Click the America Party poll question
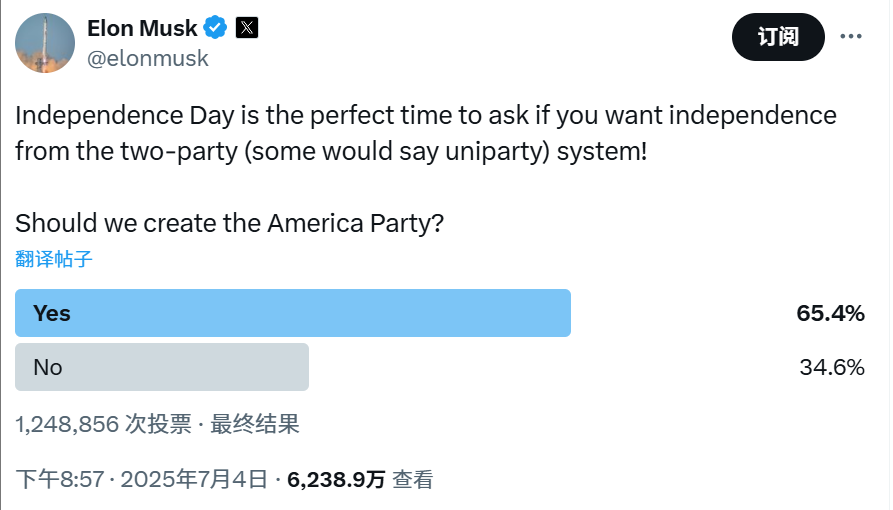This screenshot has height=510, width=893. 230,223
